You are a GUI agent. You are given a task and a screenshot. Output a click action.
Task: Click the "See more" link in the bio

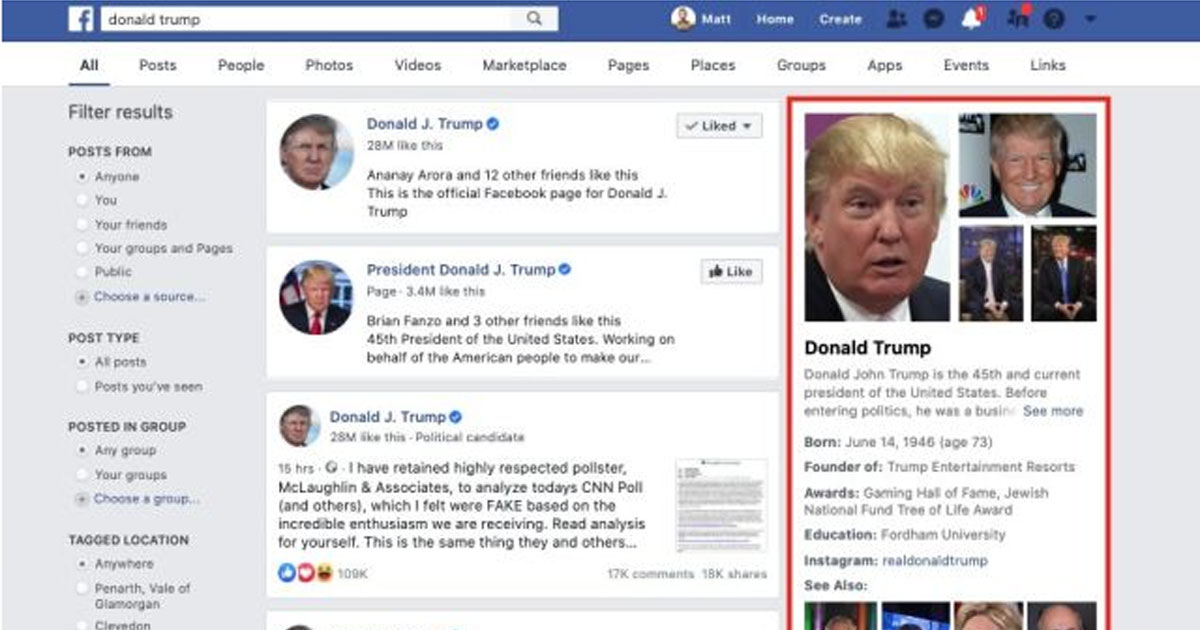pyautogui.click(x=1052, y=411)
